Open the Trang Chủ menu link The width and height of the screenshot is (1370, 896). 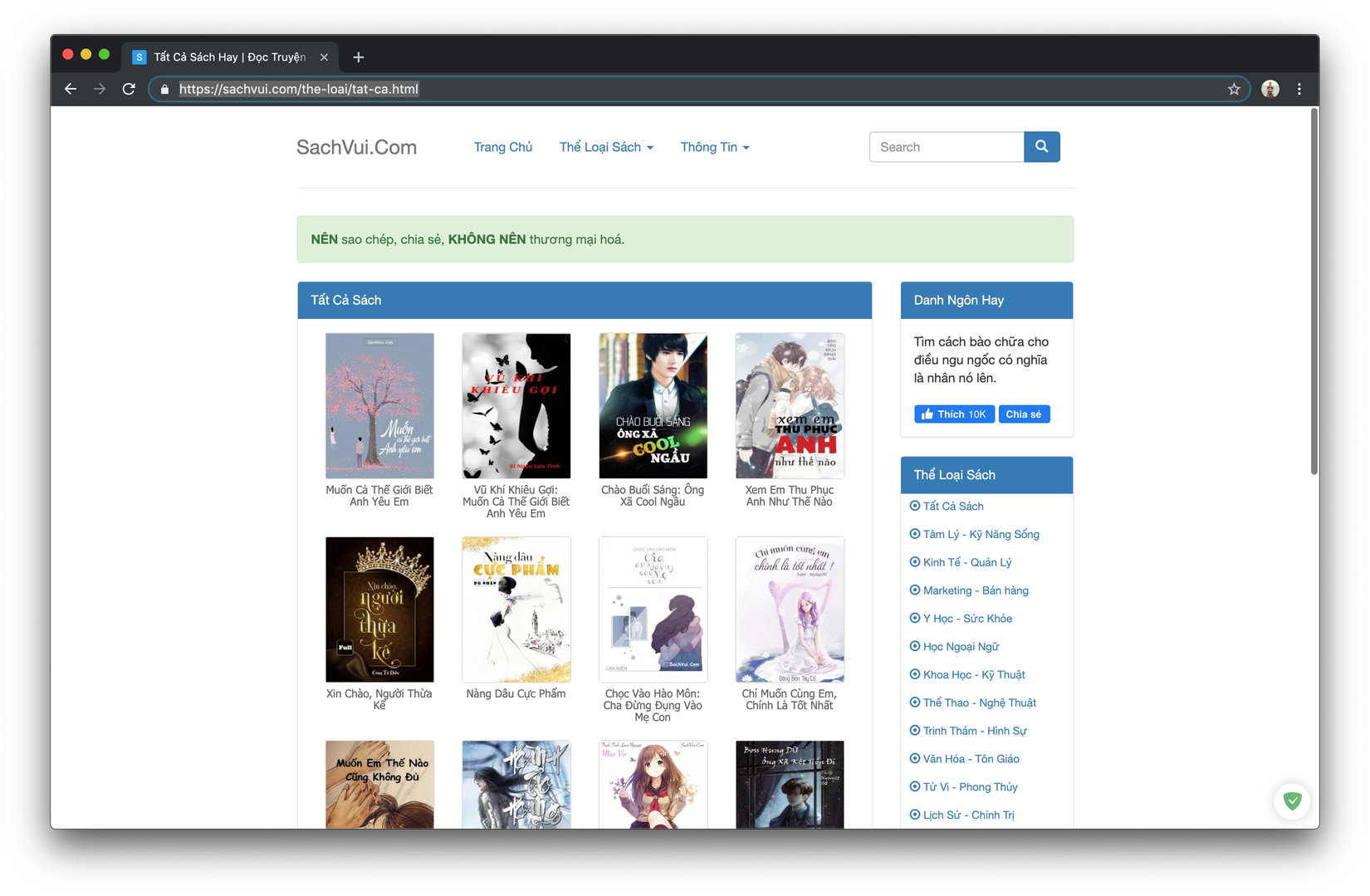[x=503, y=147]
